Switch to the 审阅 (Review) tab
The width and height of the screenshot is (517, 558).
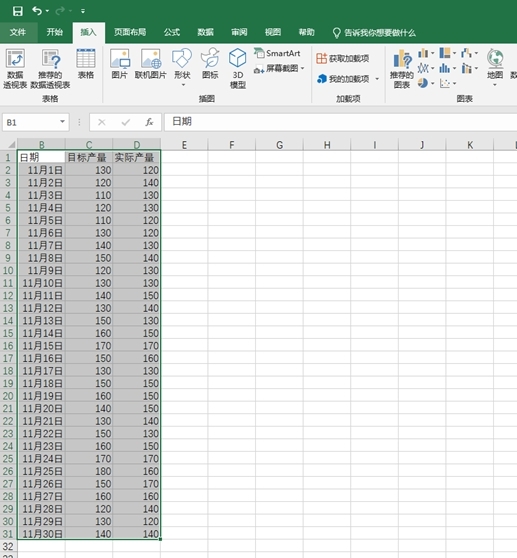coord(239,32)
